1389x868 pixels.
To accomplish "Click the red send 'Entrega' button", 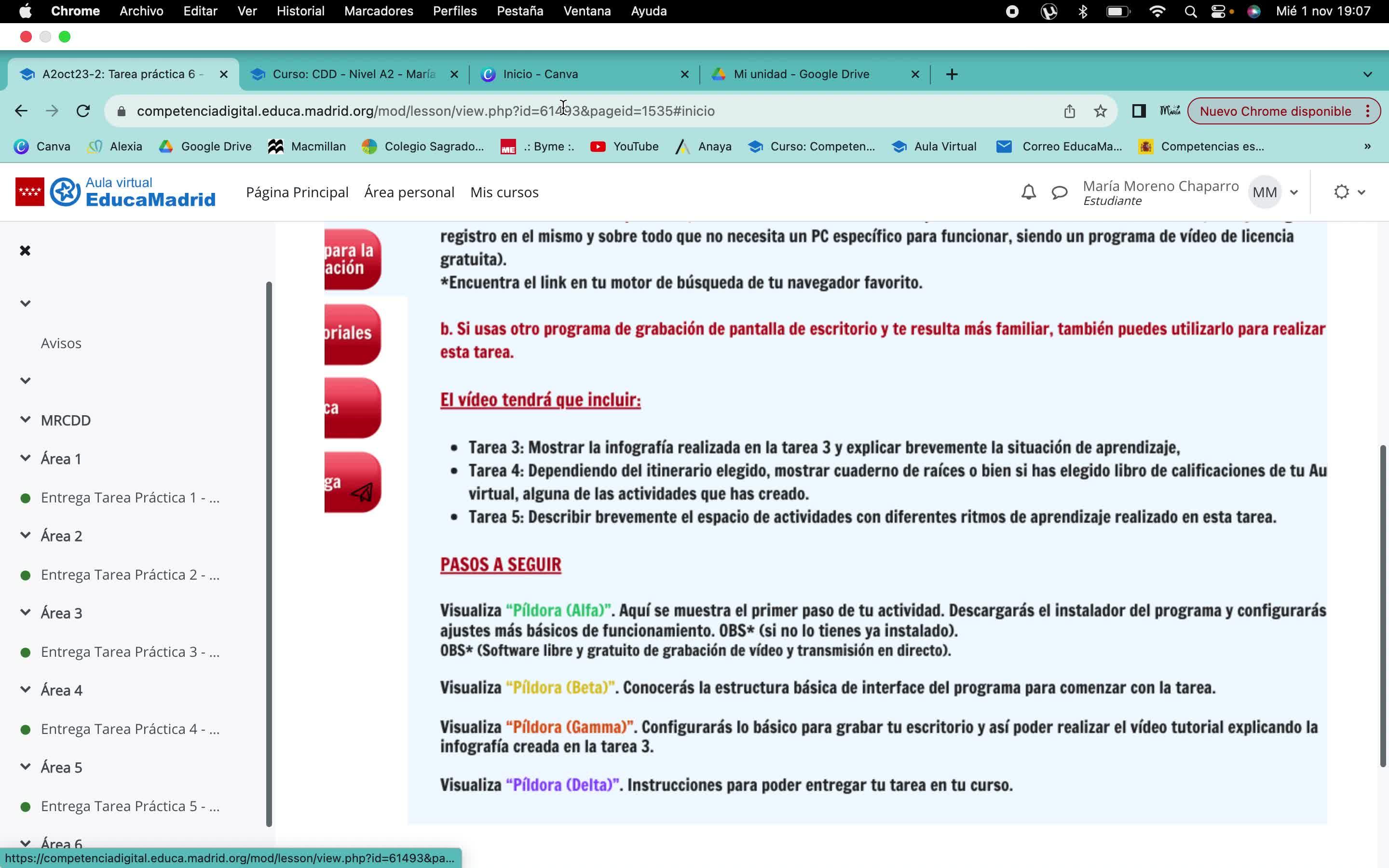I will [352, 483].
